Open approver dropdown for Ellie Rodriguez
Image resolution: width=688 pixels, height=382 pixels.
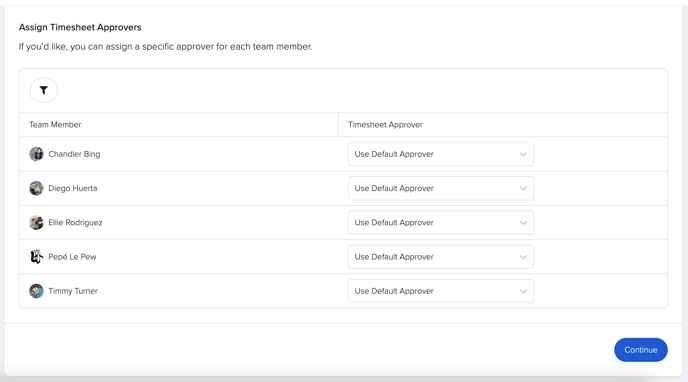click(441, 222)
